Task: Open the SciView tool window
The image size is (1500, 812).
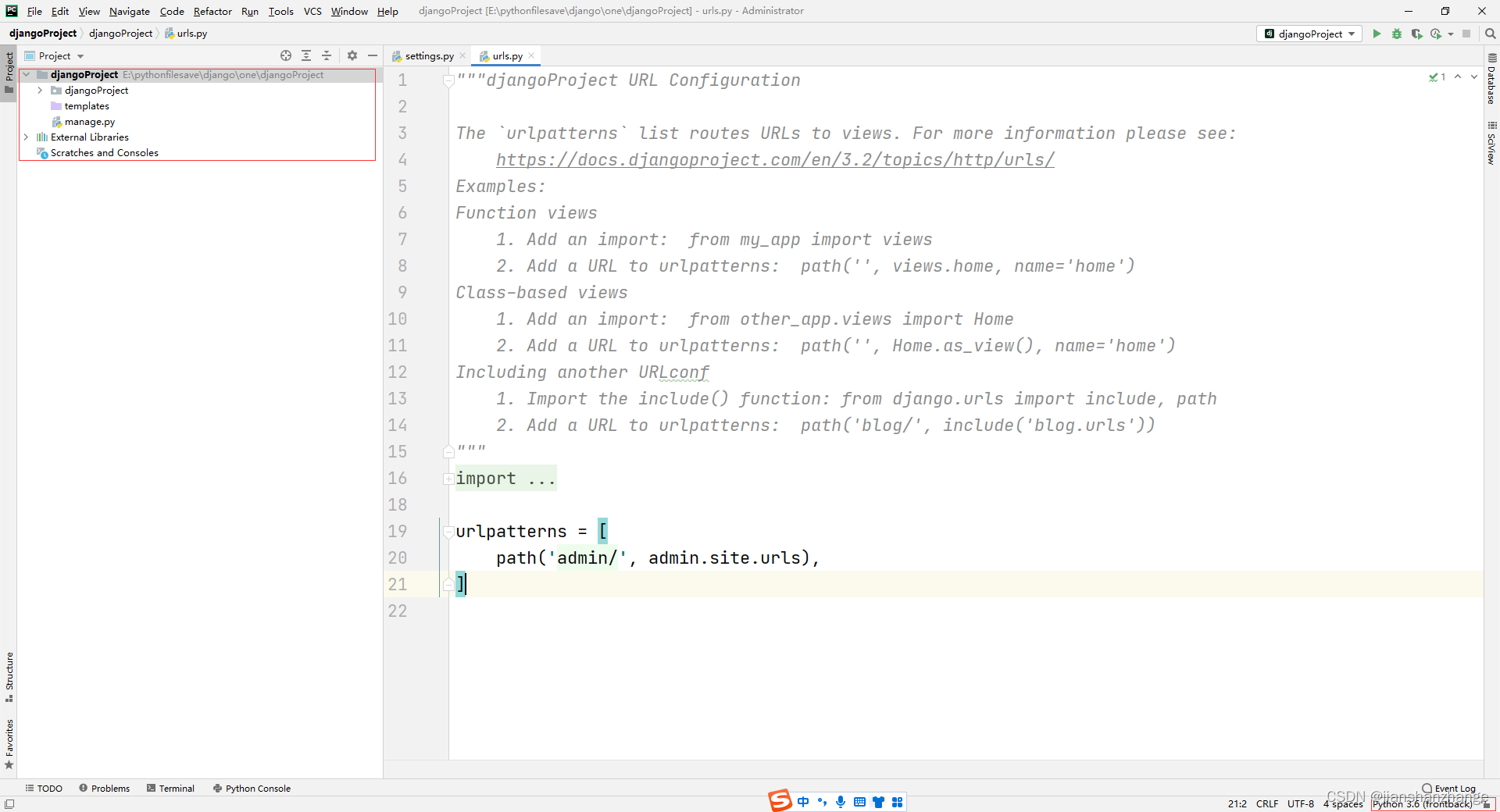Action: 1491,143
